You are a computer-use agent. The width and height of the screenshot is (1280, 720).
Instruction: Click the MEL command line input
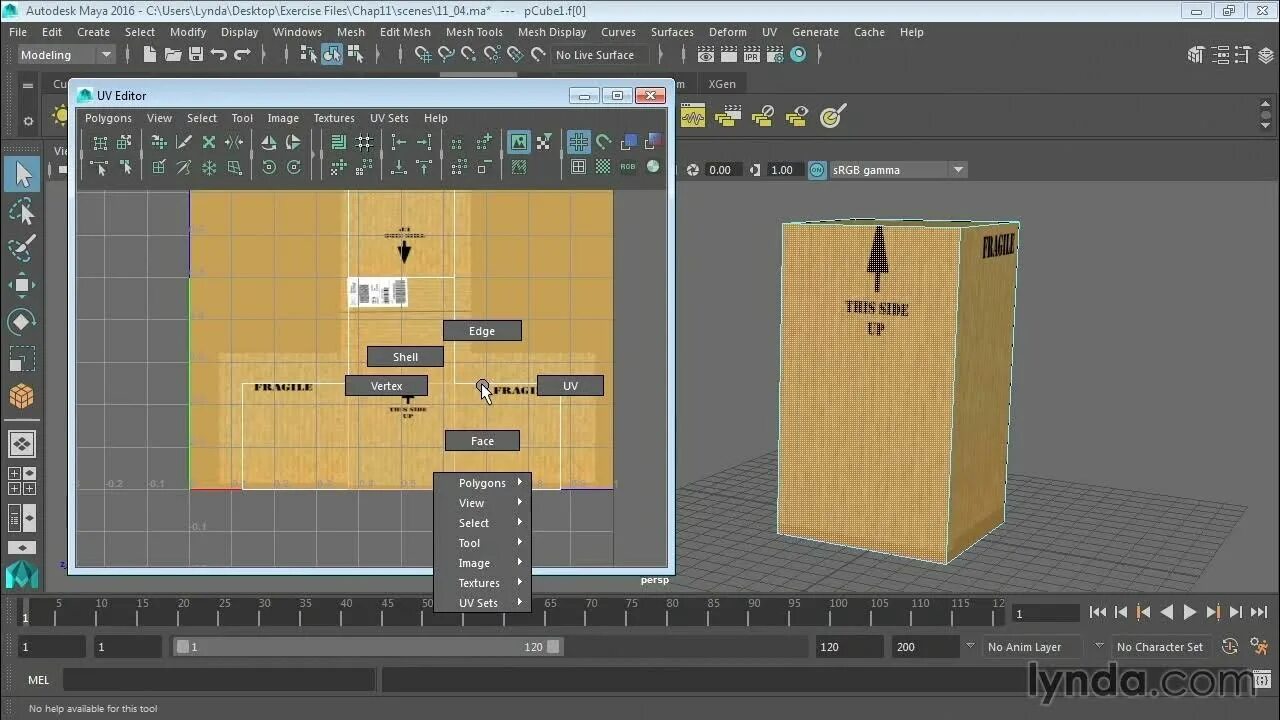tap(217, 680)
